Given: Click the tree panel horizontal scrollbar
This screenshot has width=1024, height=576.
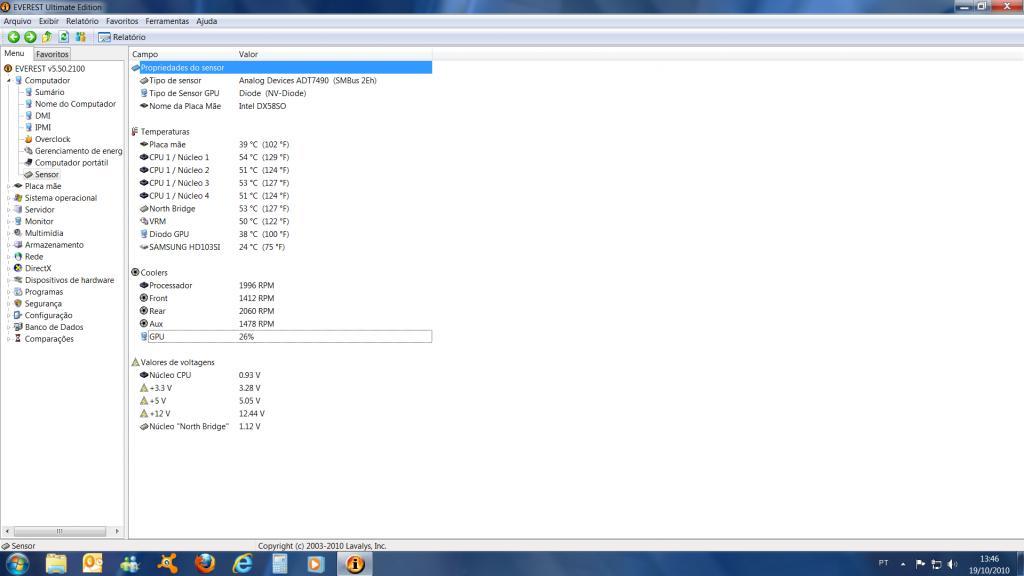Looking at the screenshot, I should [x=62, y=531].
